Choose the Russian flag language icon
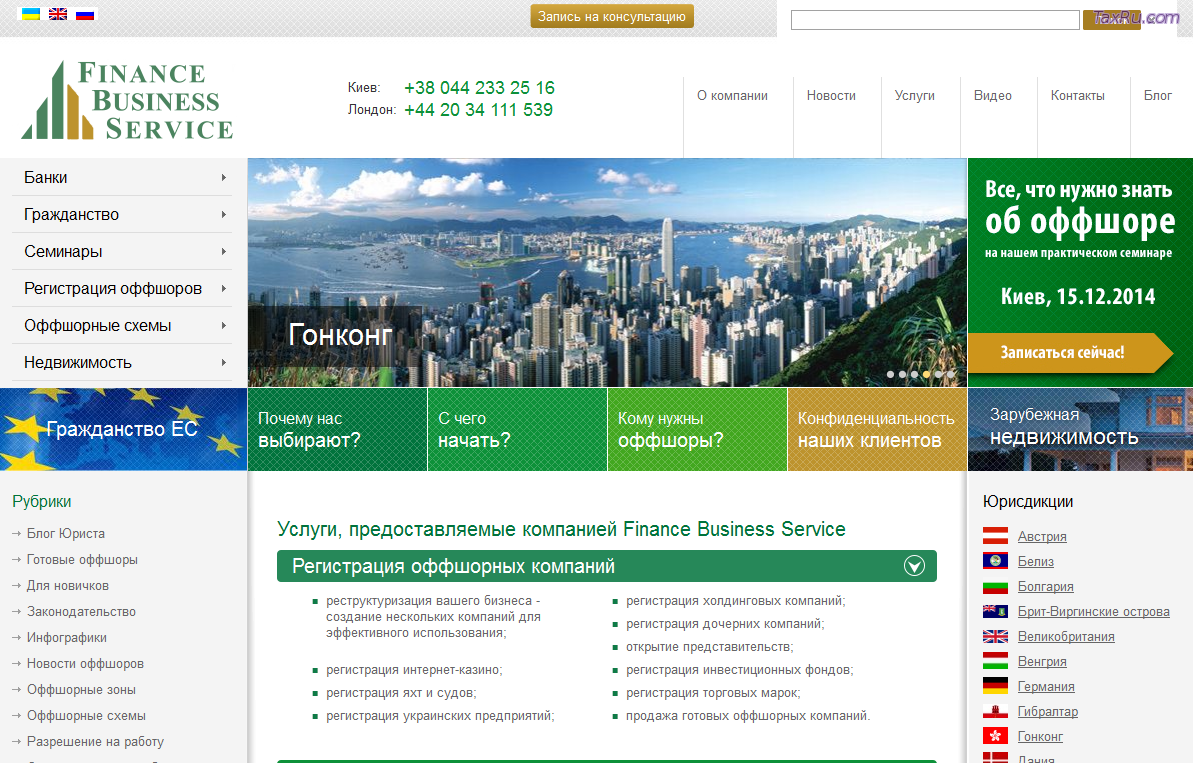The height and width of the screenshot is (763, 1193). [86, 14]
